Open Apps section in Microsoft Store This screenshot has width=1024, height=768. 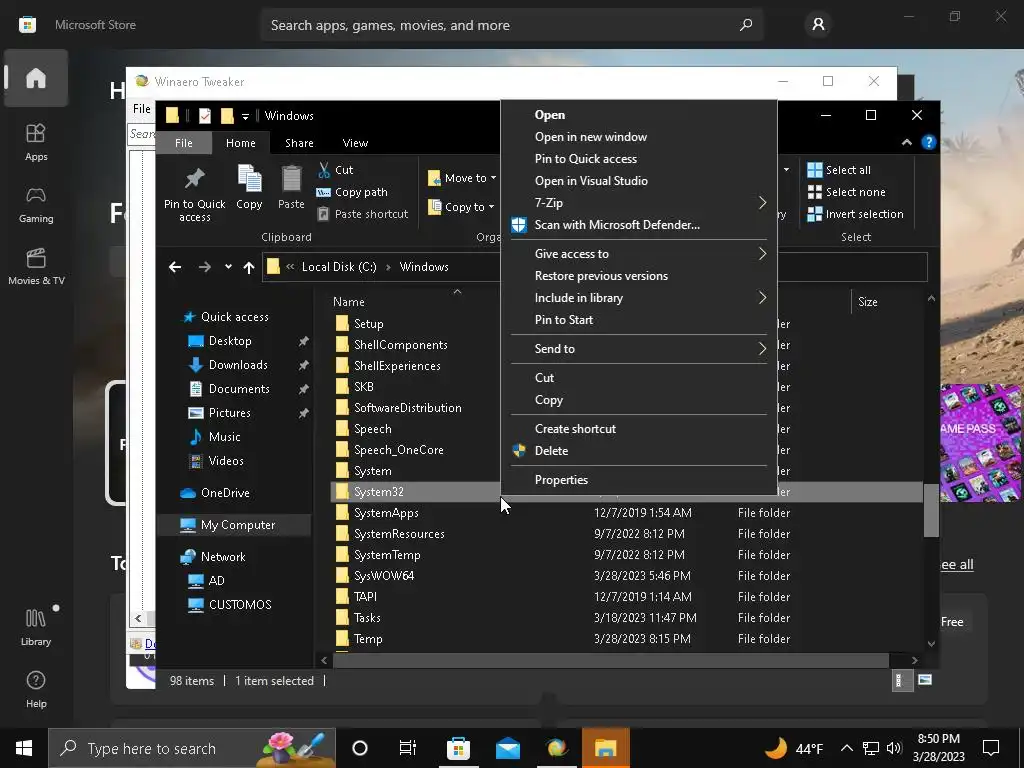tap(36, 142)
